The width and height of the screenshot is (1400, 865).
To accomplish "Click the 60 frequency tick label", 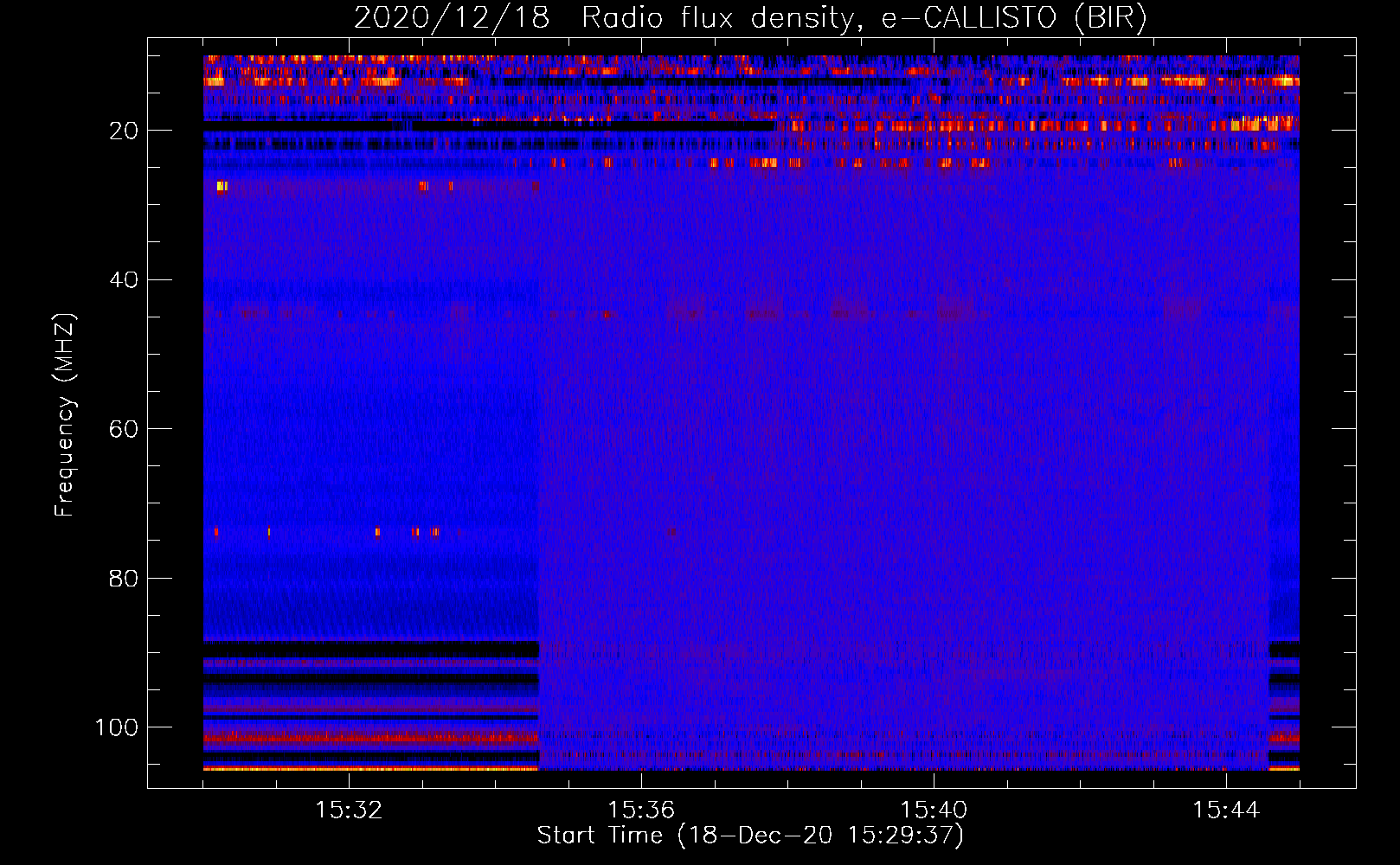I will coord(124,429).
